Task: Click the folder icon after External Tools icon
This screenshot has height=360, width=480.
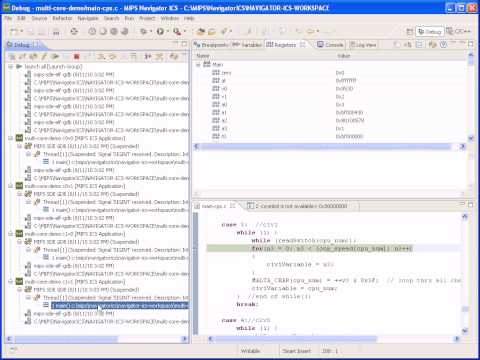Action: (201, 32)
